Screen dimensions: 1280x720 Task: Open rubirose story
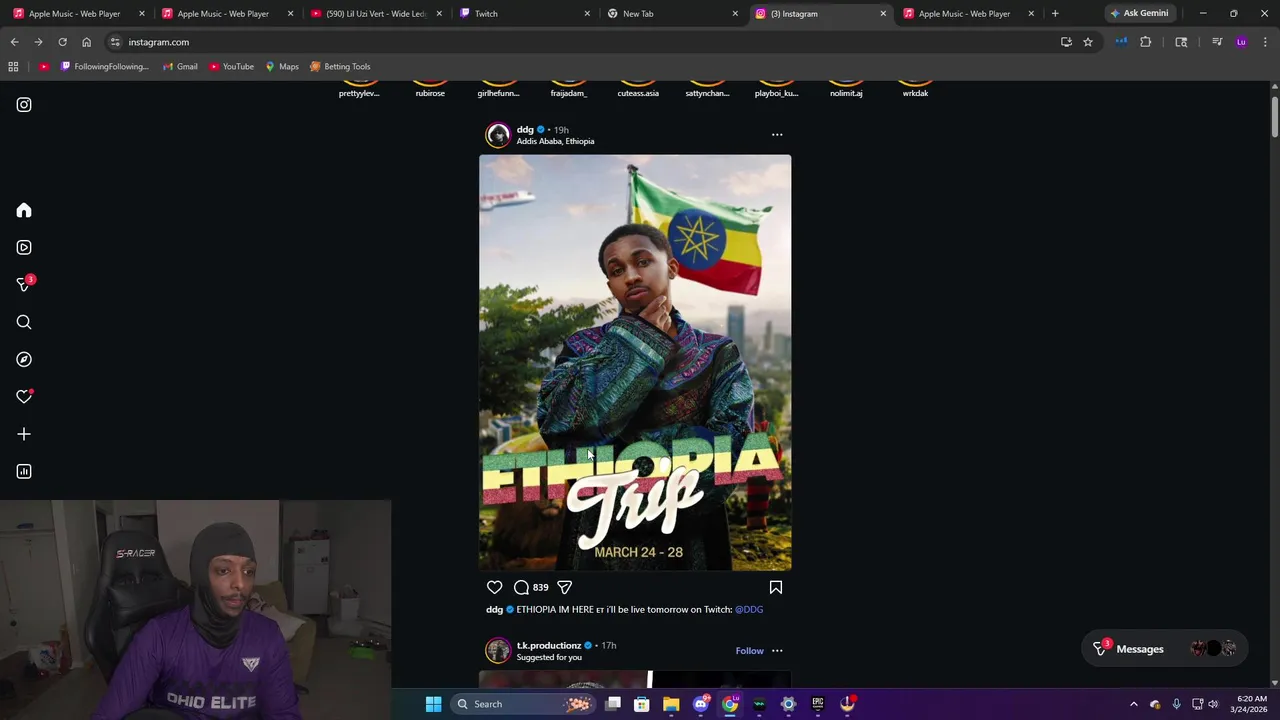pos(430,89)
